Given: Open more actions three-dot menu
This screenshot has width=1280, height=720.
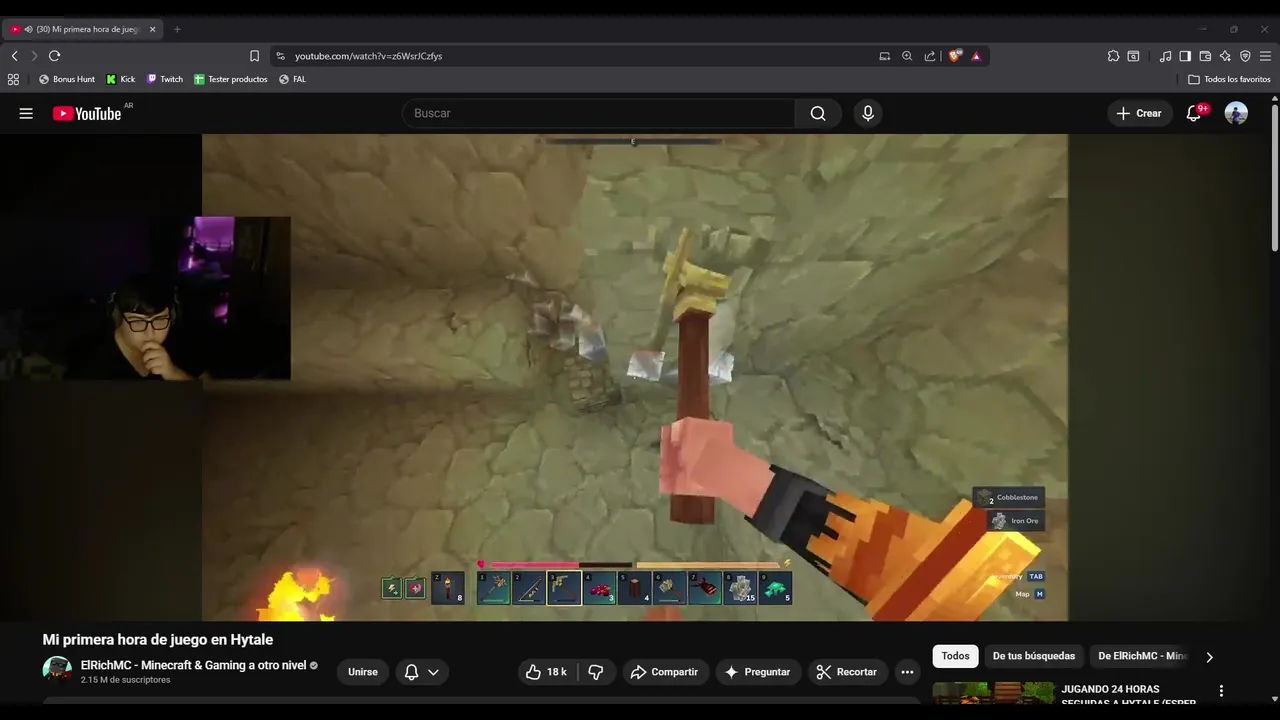Looking at the screenshot, I should (907, 672).
